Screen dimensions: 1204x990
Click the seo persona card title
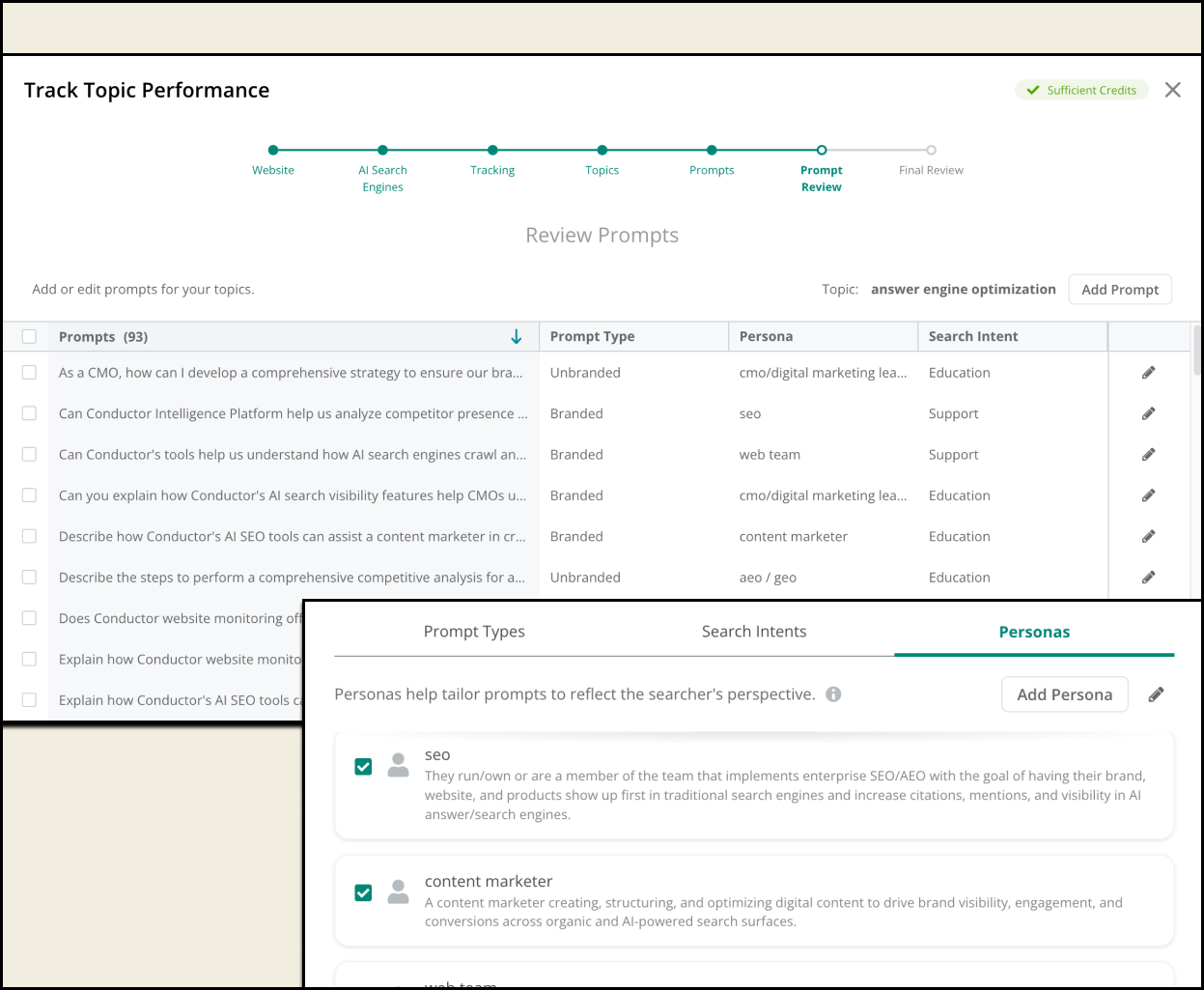pos(437,755)
